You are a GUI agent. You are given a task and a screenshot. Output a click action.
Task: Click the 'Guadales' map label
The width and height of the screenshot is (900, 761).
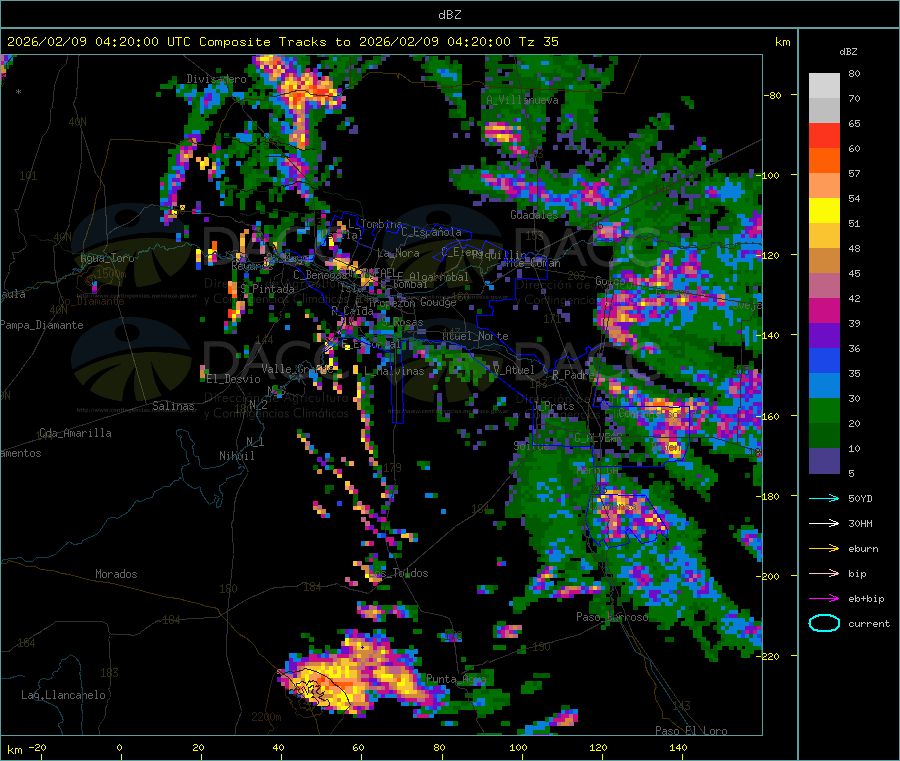point(534,215)
